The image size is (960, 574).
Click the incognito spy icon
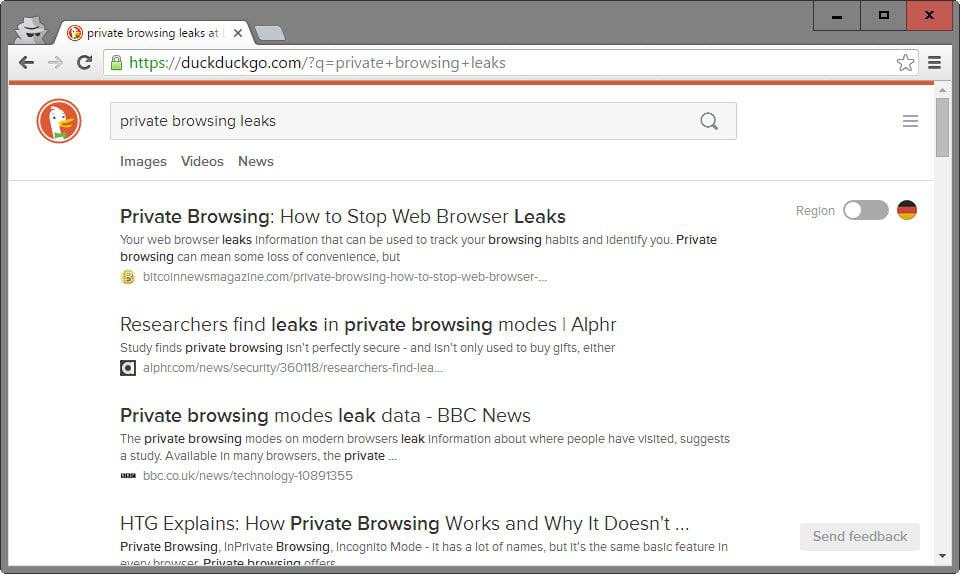point(31,29)
